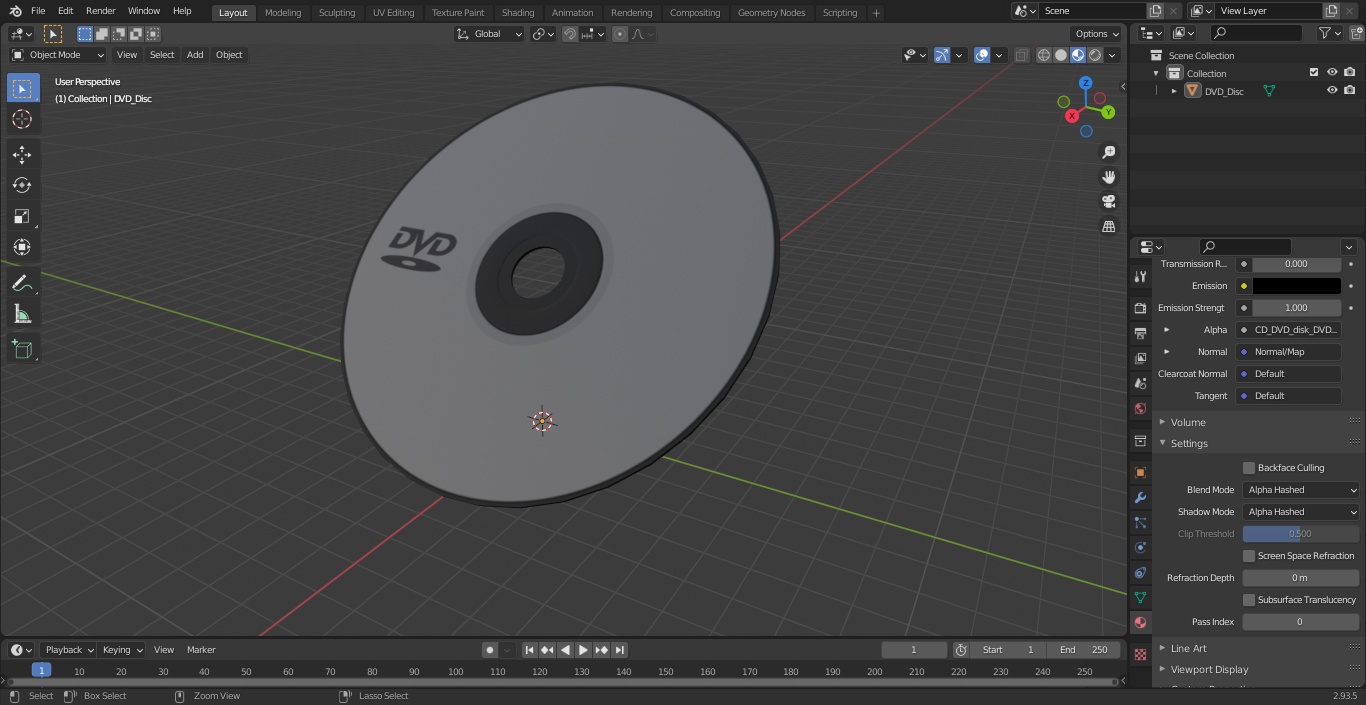
Task: Click the Tangent Default input button
Action: tap(1288, 396)
